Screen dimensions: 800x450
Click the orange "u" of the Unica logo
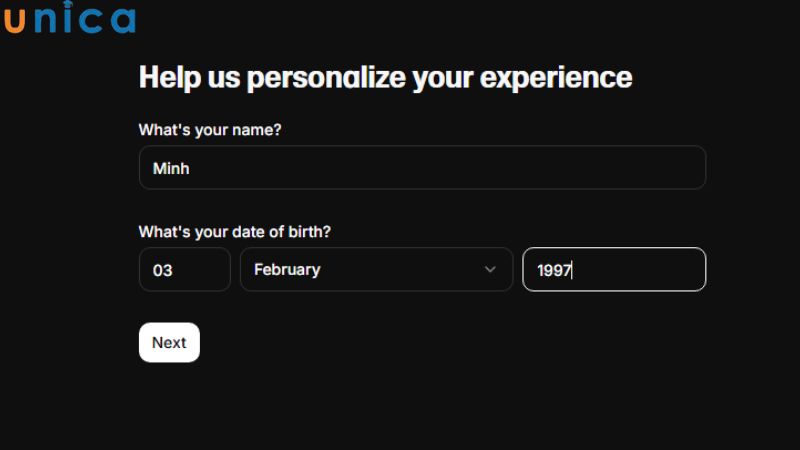[14, 20]
